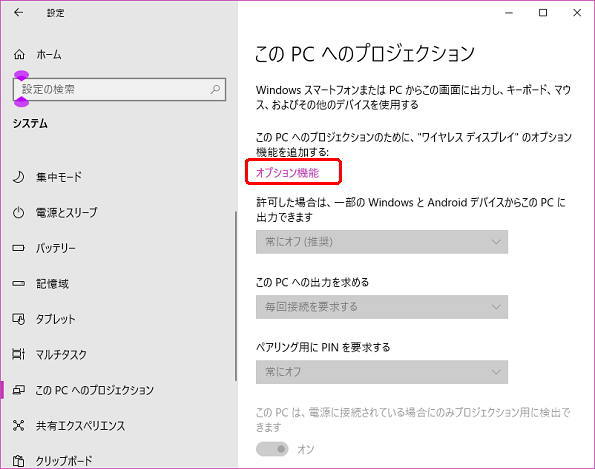Click the 設定の検索 search field
This screenshot has height=469, width=595.
click(120, 90)
